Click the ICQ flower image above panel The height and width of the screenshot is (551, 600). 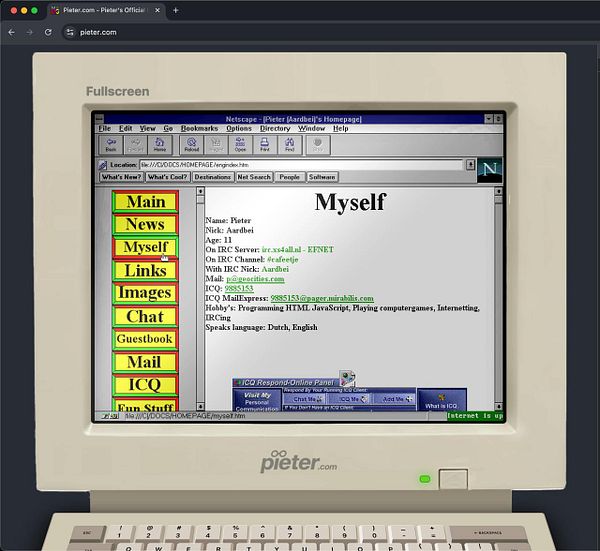click(x=347, y=378)
